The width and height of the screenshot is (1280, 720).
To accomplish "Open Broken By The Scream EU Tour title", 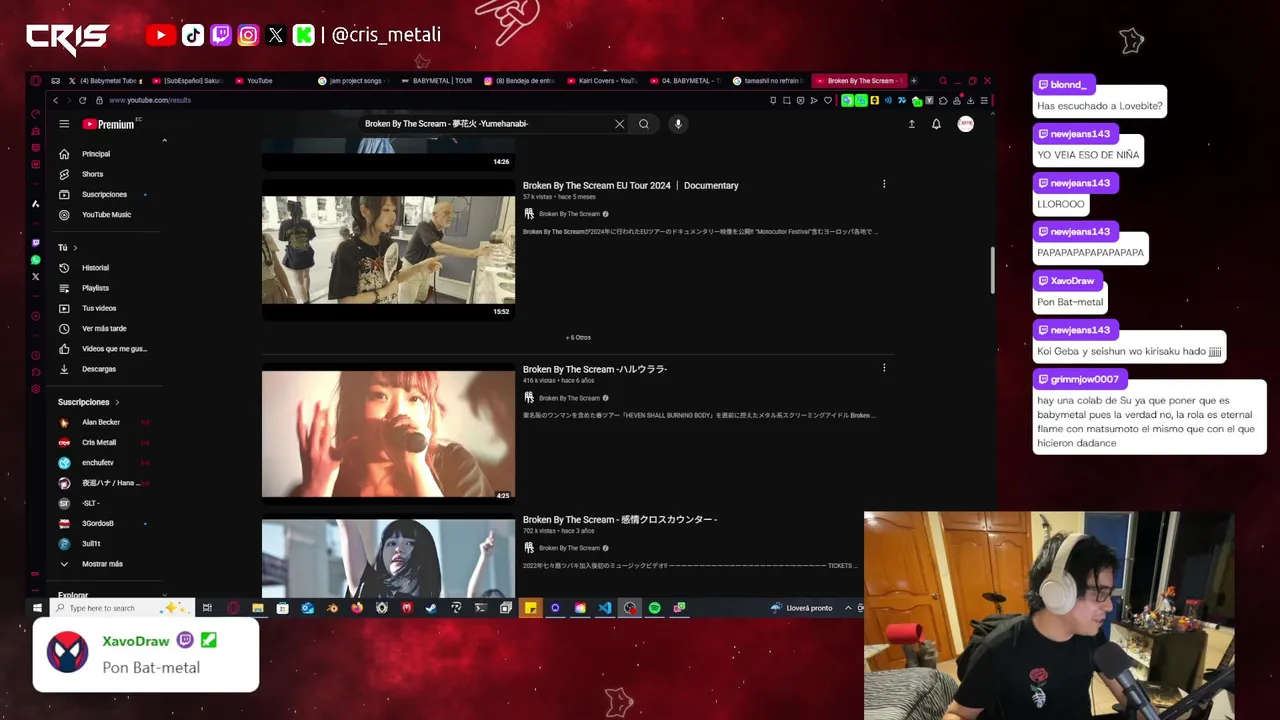I will [630, 185].
